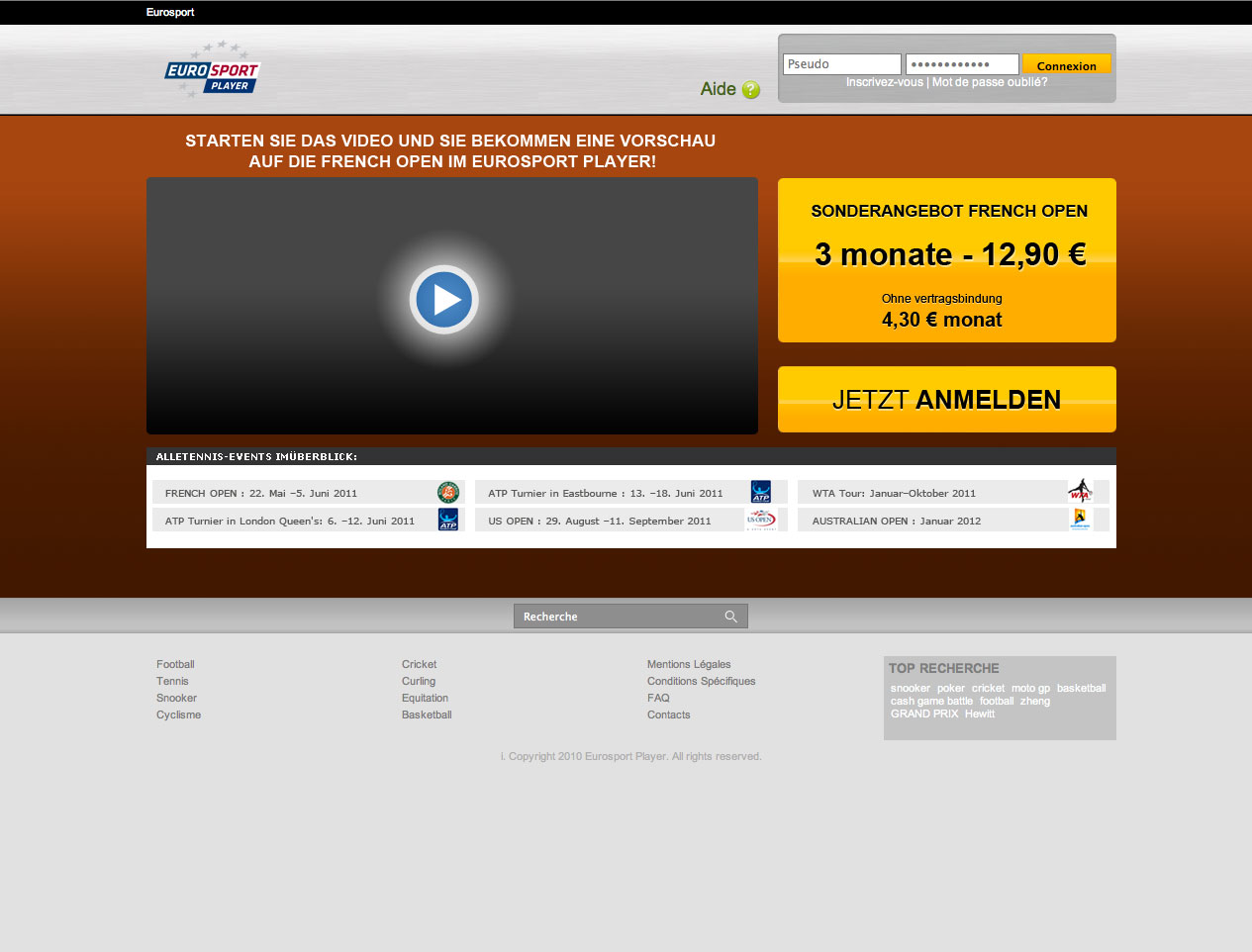Open the Tennis footer link
Image resolution: width=1252 pixels, height=952 pixels.
[x=172, y=681]
